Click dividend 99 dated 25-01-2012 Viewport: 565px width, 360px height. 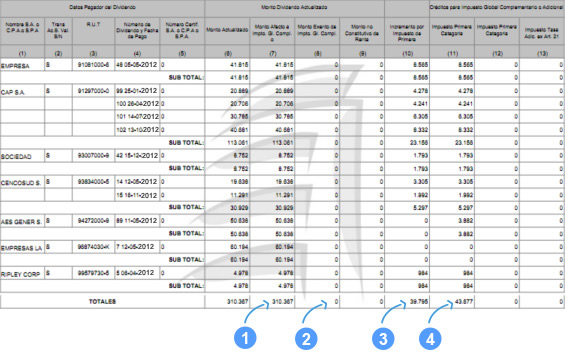[x=137, y=91]
